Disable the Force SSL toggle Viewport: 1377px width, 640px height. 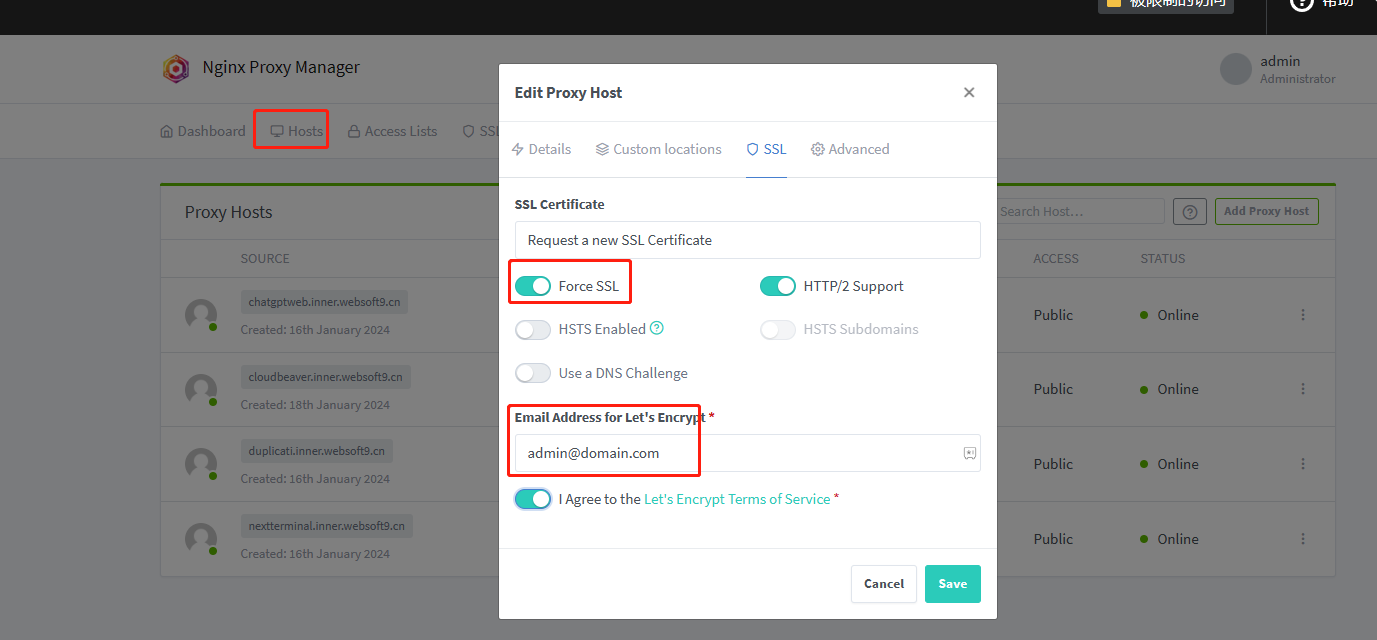click(533, 286)
